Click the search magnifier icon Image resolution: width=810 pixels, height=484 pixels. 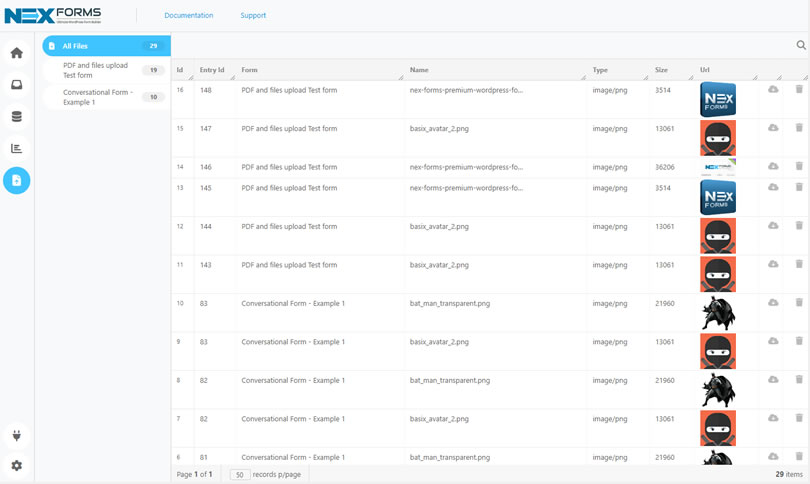coord(801,45)
